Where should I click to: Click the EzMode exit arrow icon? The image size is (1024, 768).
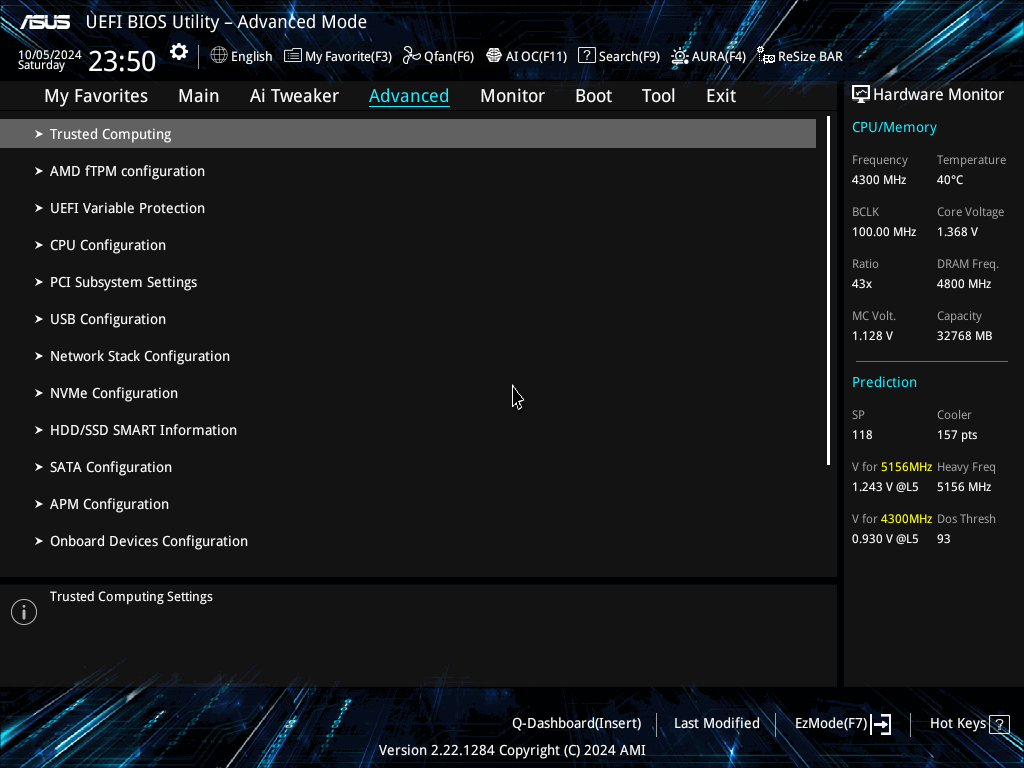click(x=882, y=724)
